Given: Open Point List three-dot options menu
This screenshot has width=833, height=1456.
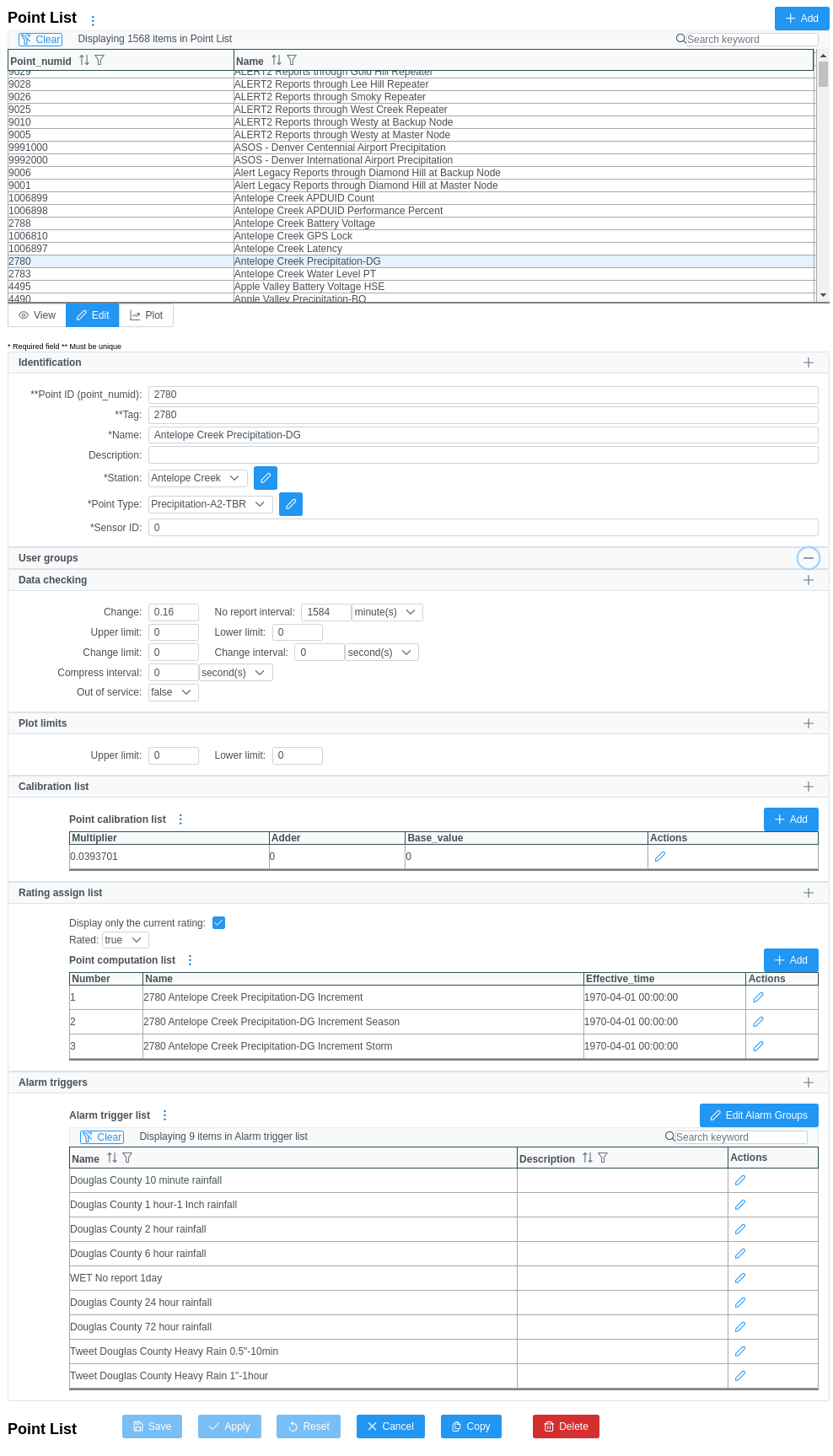Looking at the screenshot, I should (93, 20).
